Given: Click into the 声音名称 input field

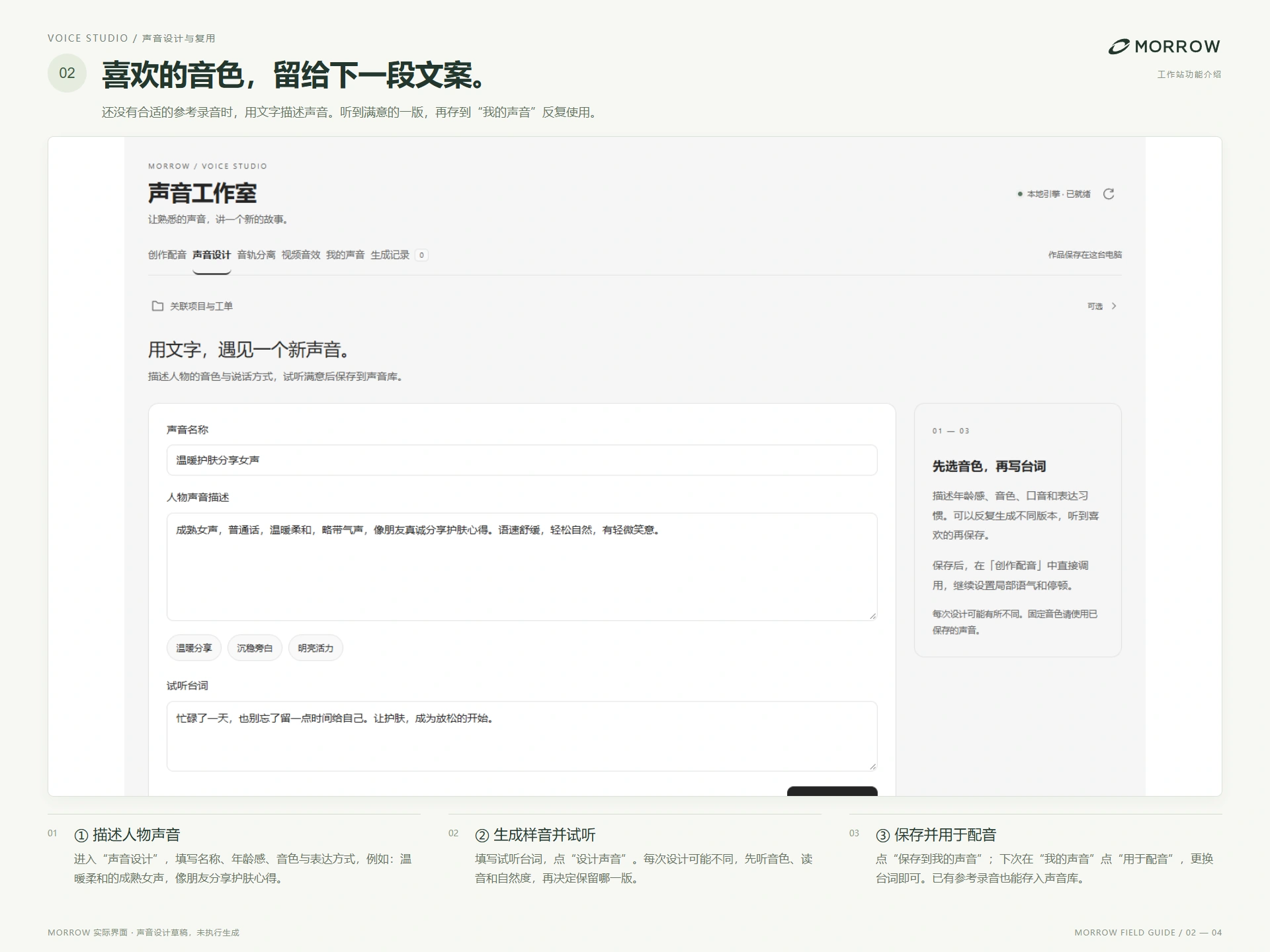Looking at the screenshot, I should pyautogui.click(x=522, y=460).
